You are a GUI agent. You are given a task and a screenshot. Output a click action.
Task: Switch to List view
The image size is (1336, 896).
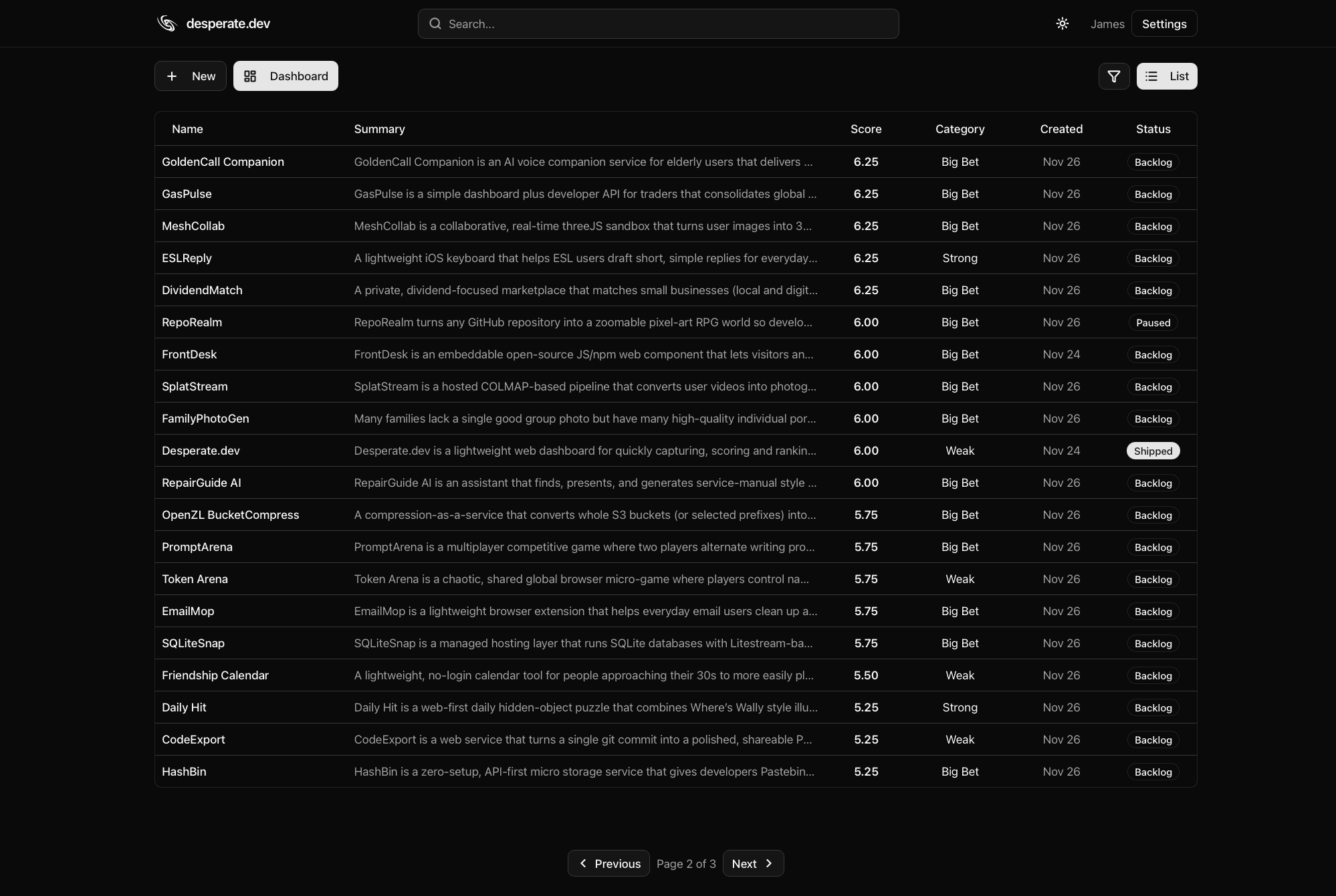pyautogui.click(x=1167, y=76)
